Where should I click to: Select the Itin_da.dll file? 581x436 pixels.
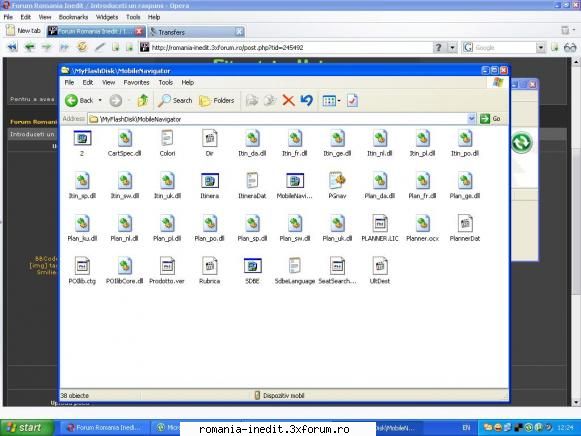point(252,143)
